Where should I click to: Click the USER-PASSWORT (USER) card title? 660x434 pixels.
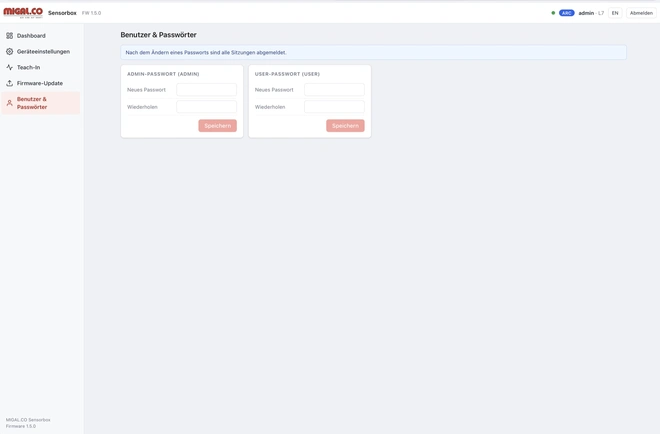(287, 74)
